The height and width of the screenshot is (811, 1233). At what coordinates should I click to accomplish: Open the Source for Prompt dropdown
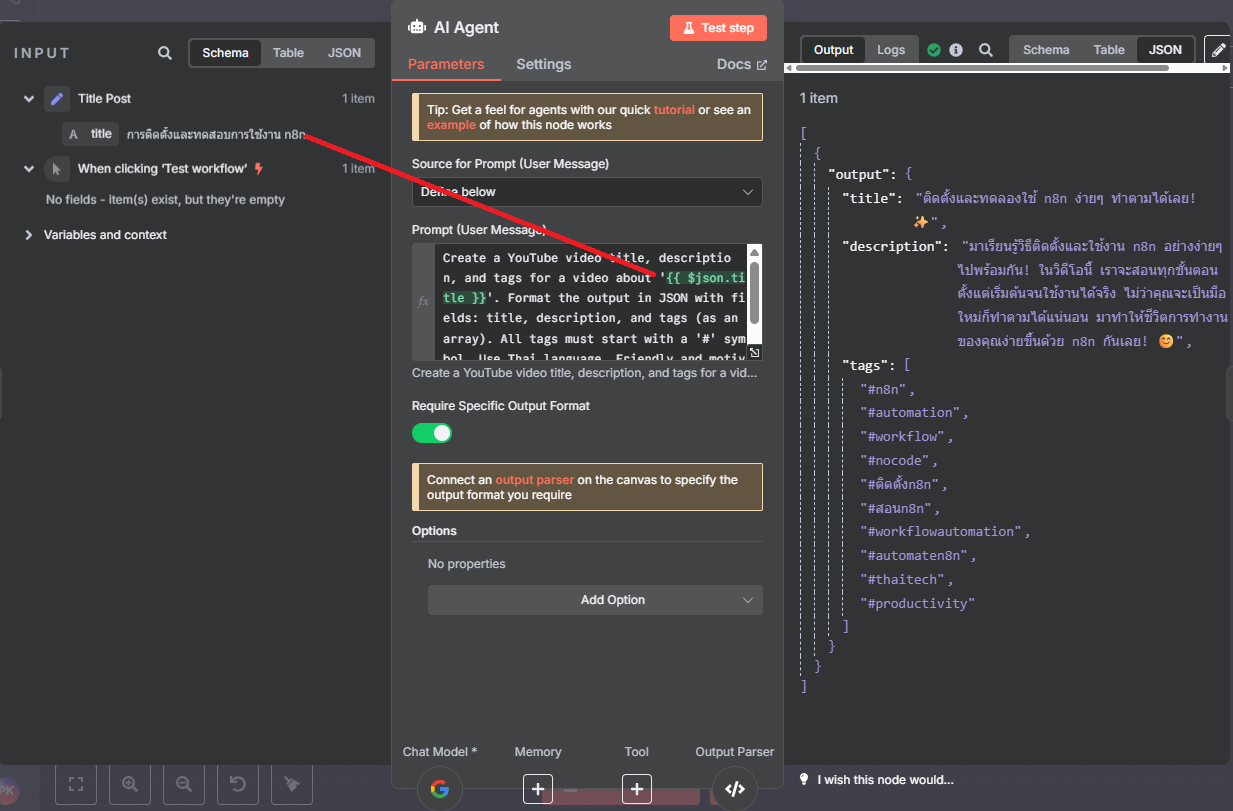[587, 192]
